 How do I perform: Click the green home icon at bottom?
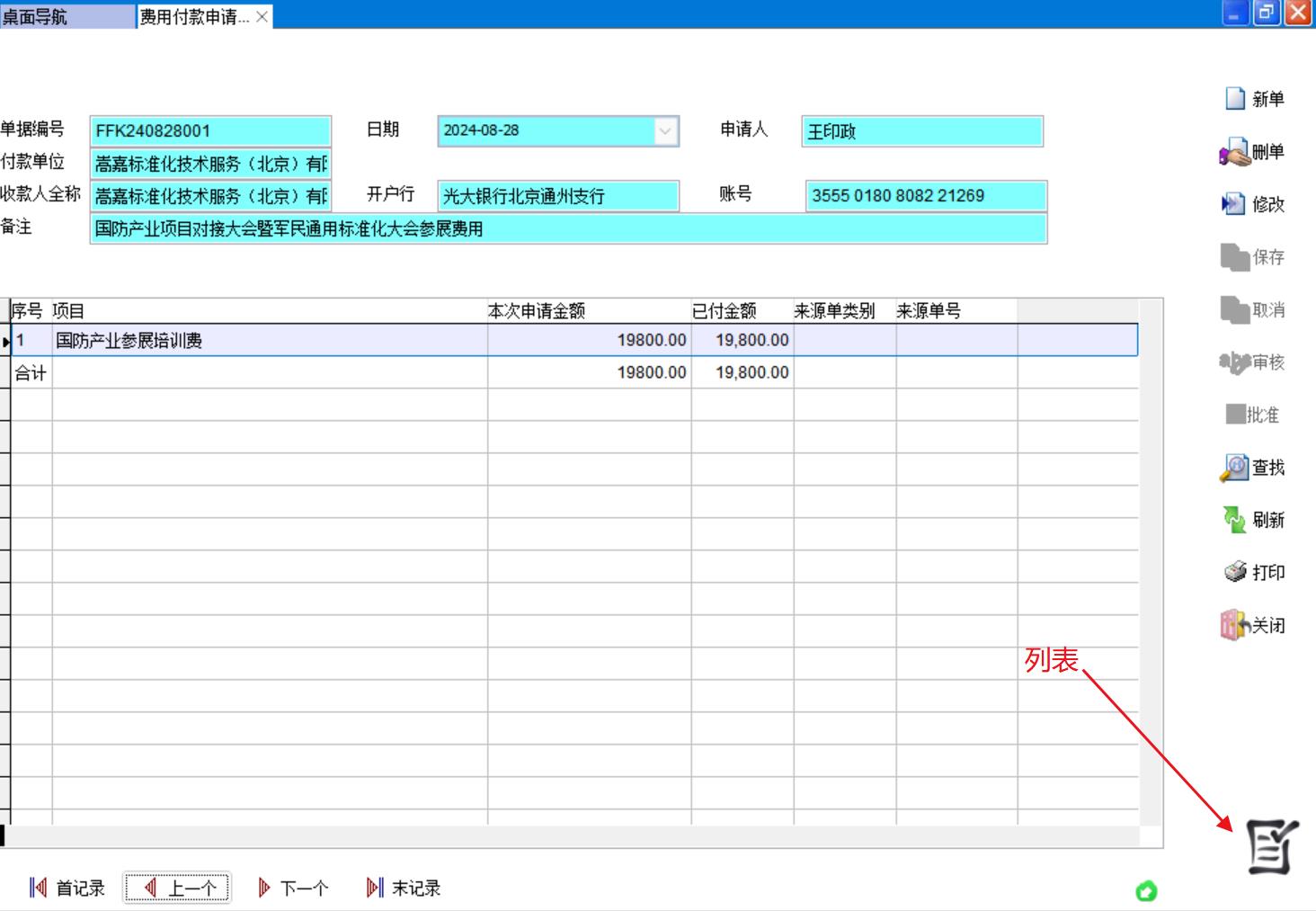click(1146, 891)
